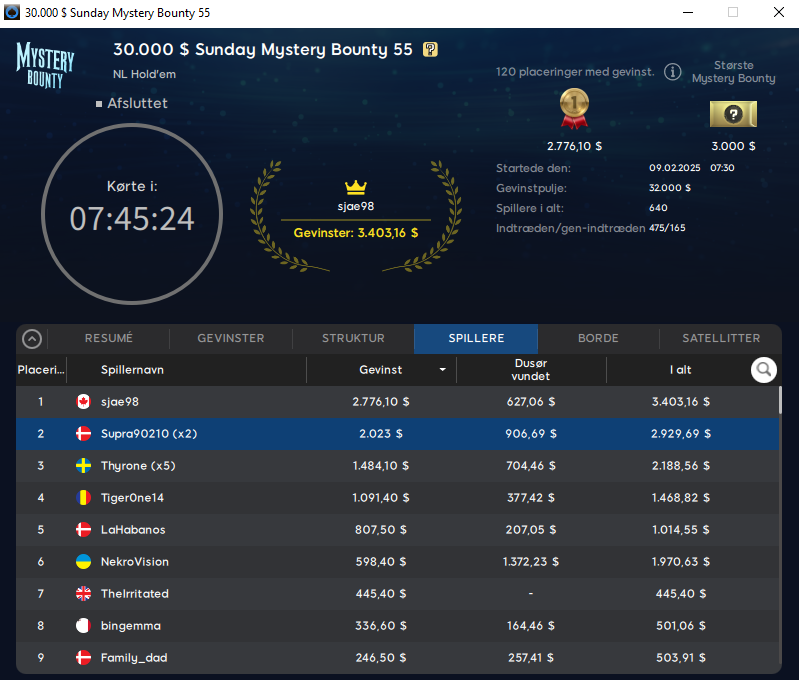799x680 pixels.
Task: Select player row NekroVision
Action: pyautogui.click(x=397, y=562)
